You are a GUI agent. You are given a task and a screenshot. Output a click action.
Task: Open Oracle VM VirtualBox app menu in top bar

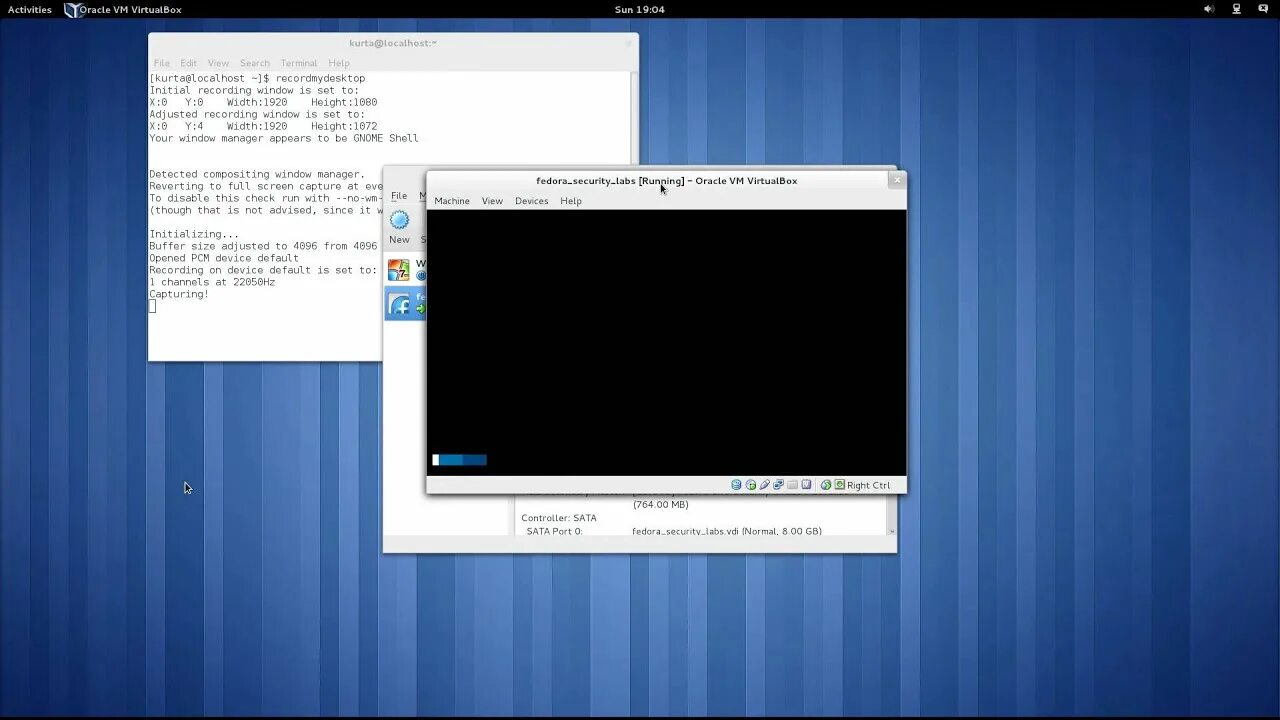tap(123, 9)
